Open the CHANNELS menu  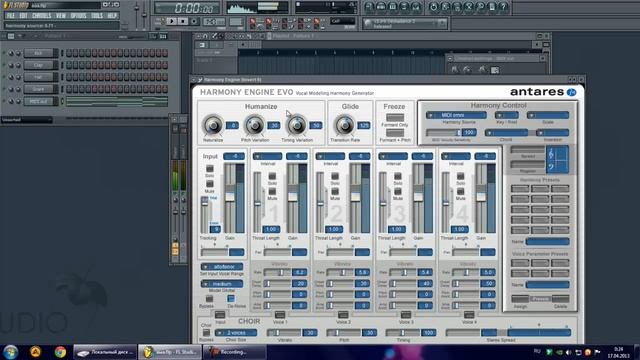point(42,16)
